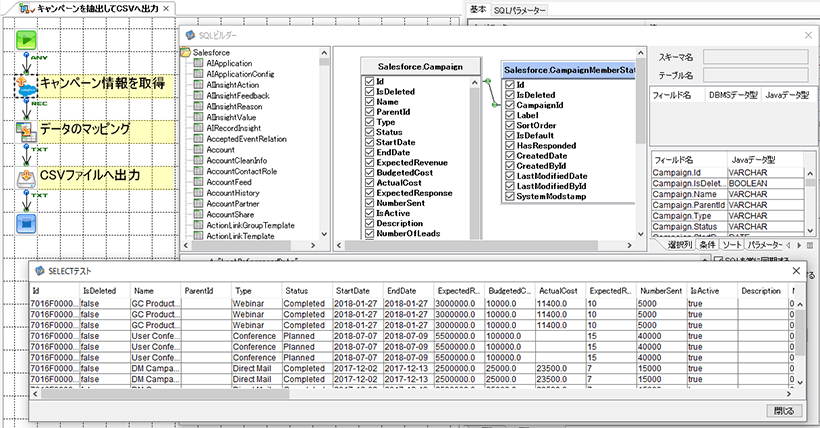Select the Salesforce キャンペーン情報を取得 component icon
The height and width of the screenshot is (428, 820).
[x=26, y=86]
